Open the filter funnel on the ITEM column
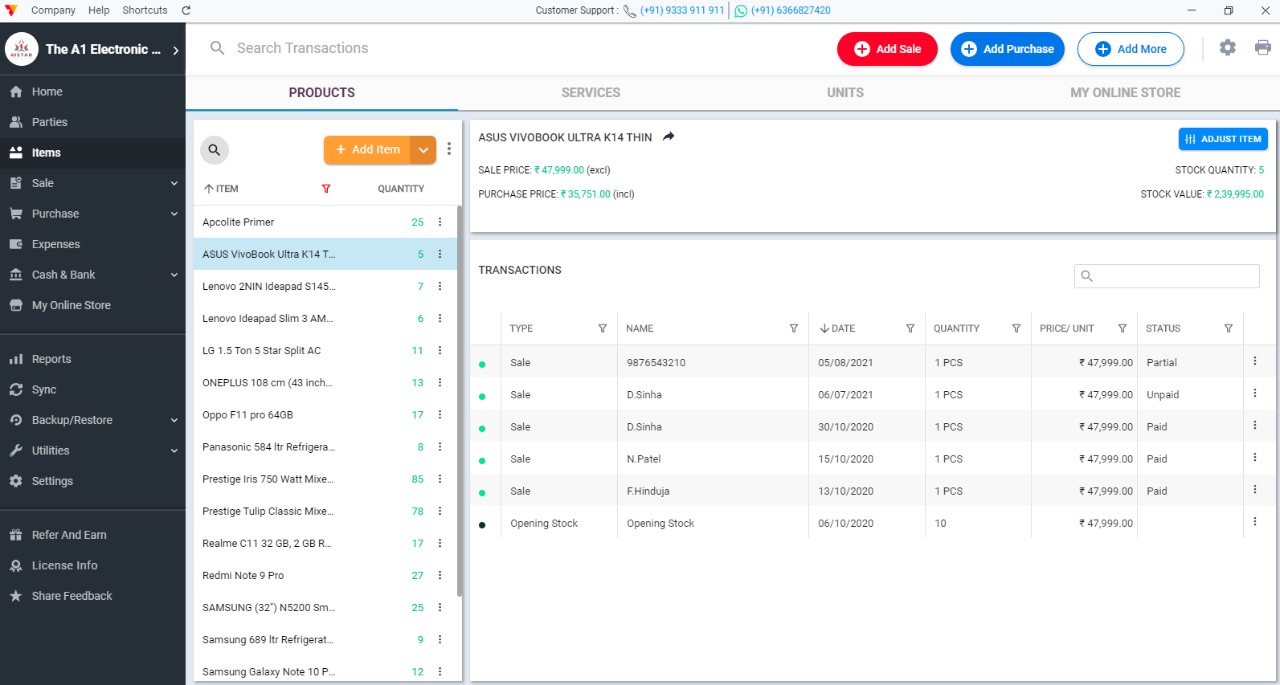This screenshot has height=685, width=1280. pyautogui.click(x=326, y=188)
